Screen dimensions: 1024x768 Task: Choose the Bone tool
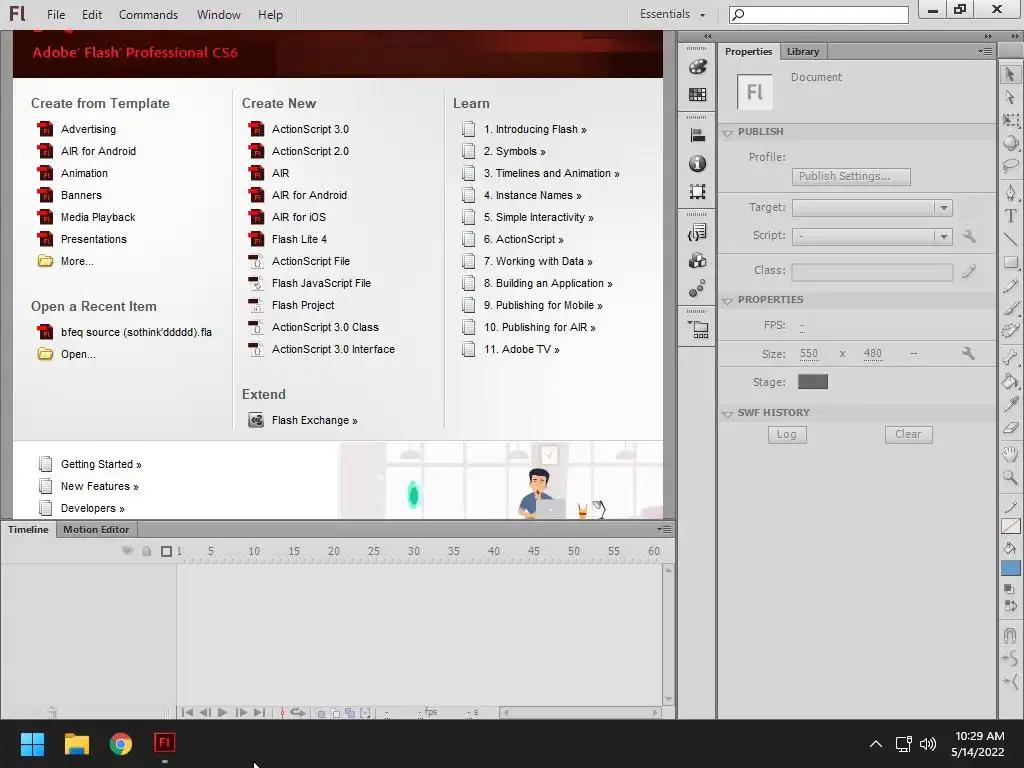[x=1010, y=357]
